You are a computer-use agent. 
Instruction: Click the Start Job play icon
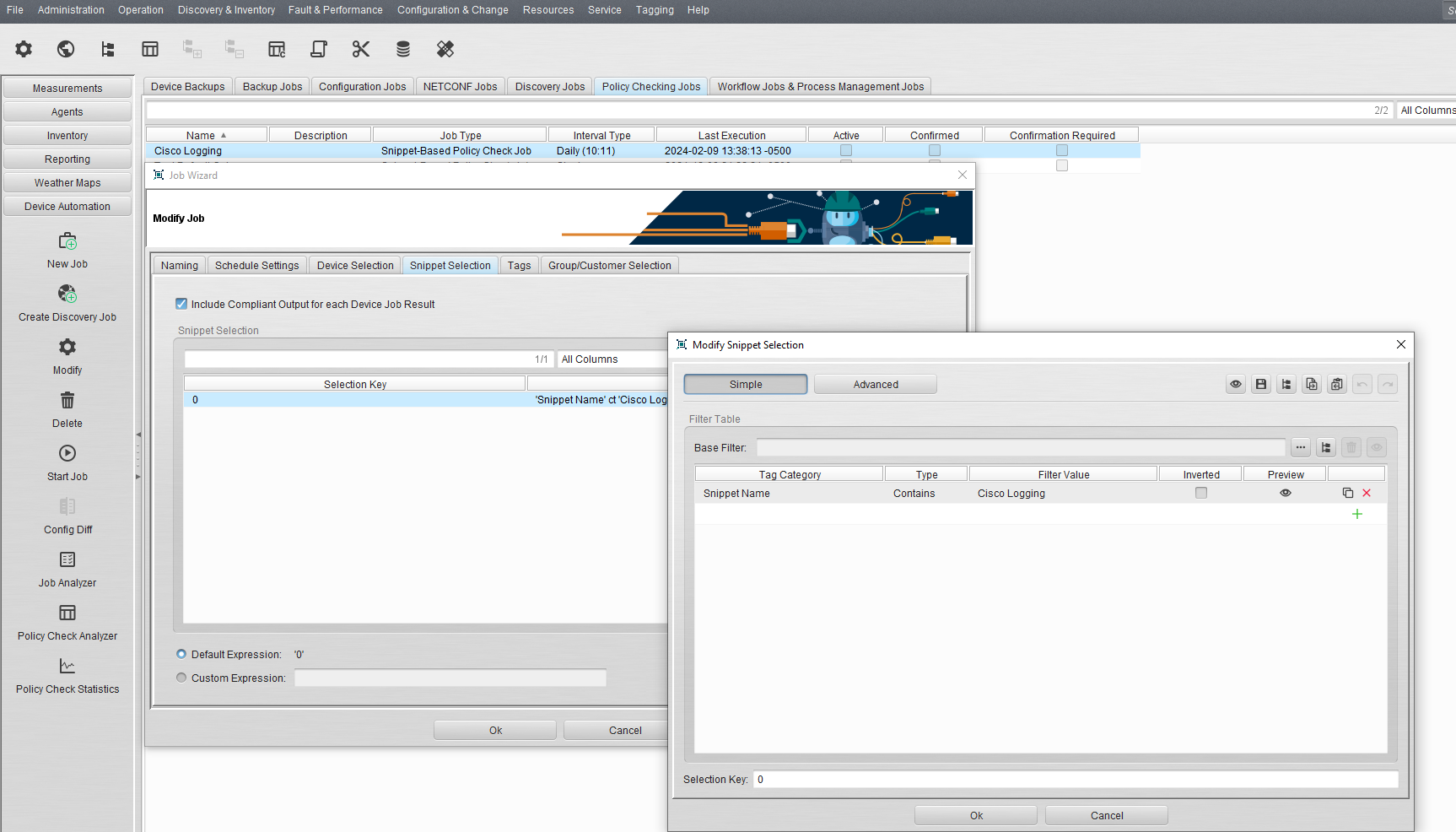coord(67,453)
